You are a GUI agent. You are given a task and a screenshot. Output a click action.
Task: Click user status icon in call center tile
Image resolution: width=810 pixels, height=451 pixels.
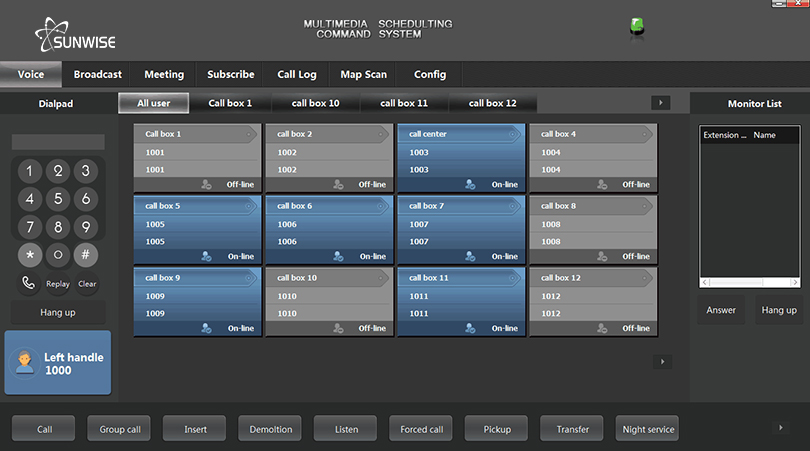[x=470, y=184]
